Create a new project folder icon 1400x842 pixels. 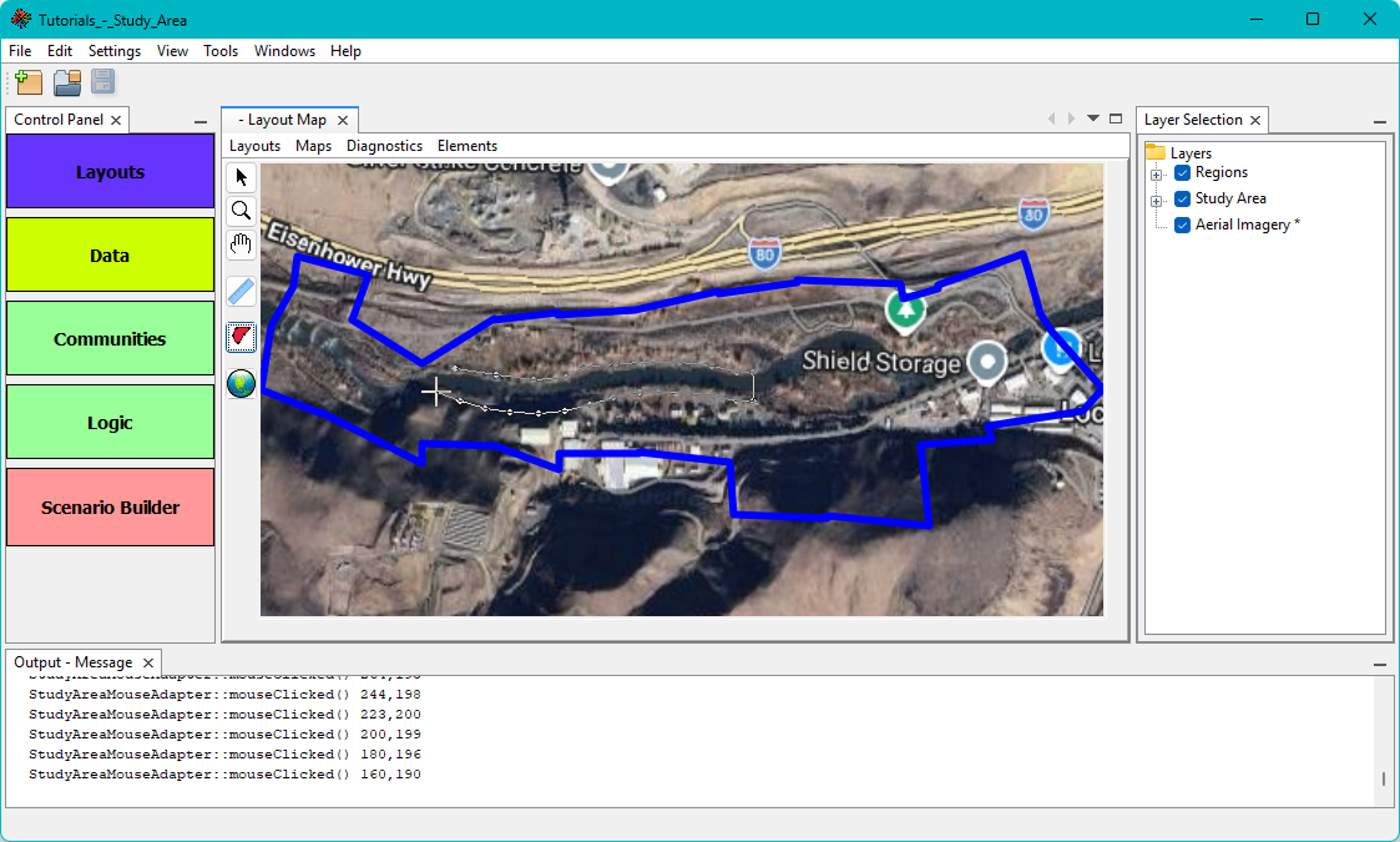29,83
